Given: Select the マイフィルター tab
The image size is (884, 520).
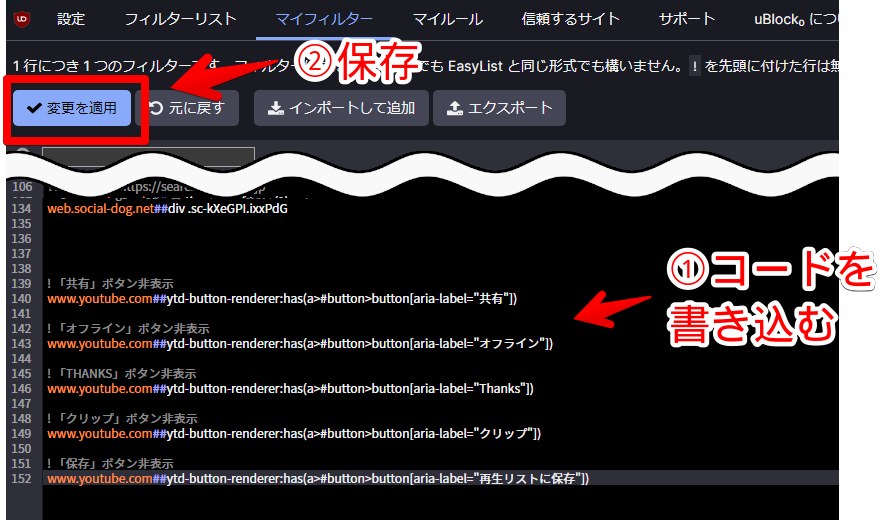Looking at the screenshot, I should point(324,19).
